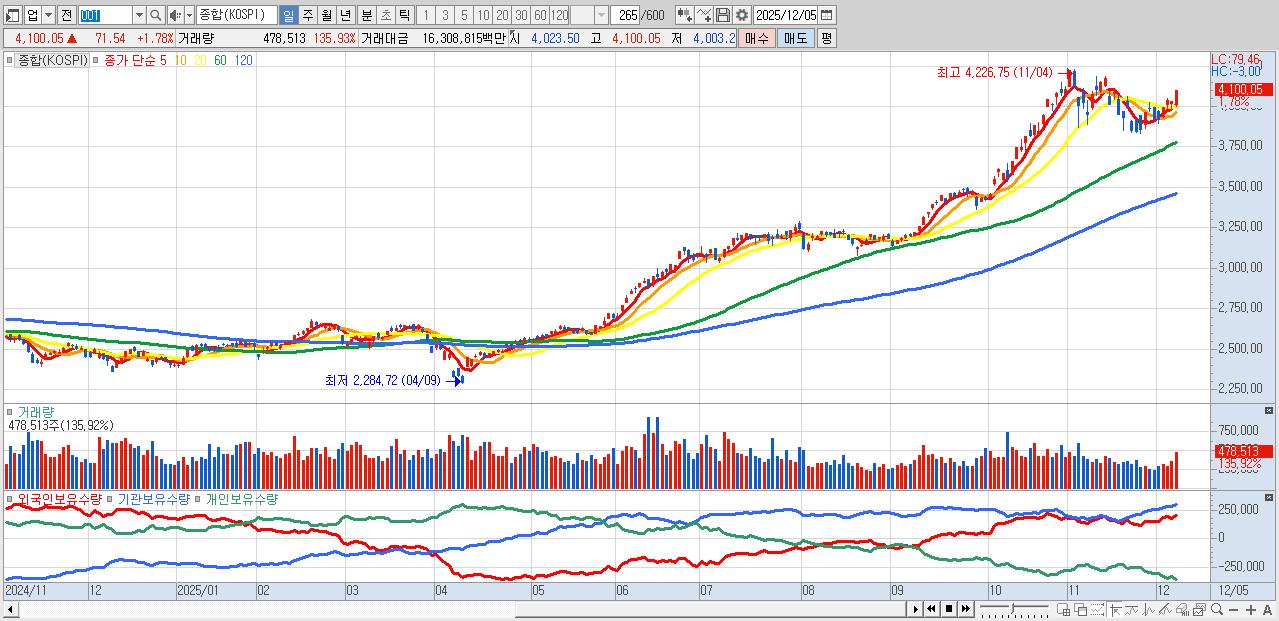1279x621 pixels.
Task: Click the fast-forward button in bottom controls
Action: [966, 609]
